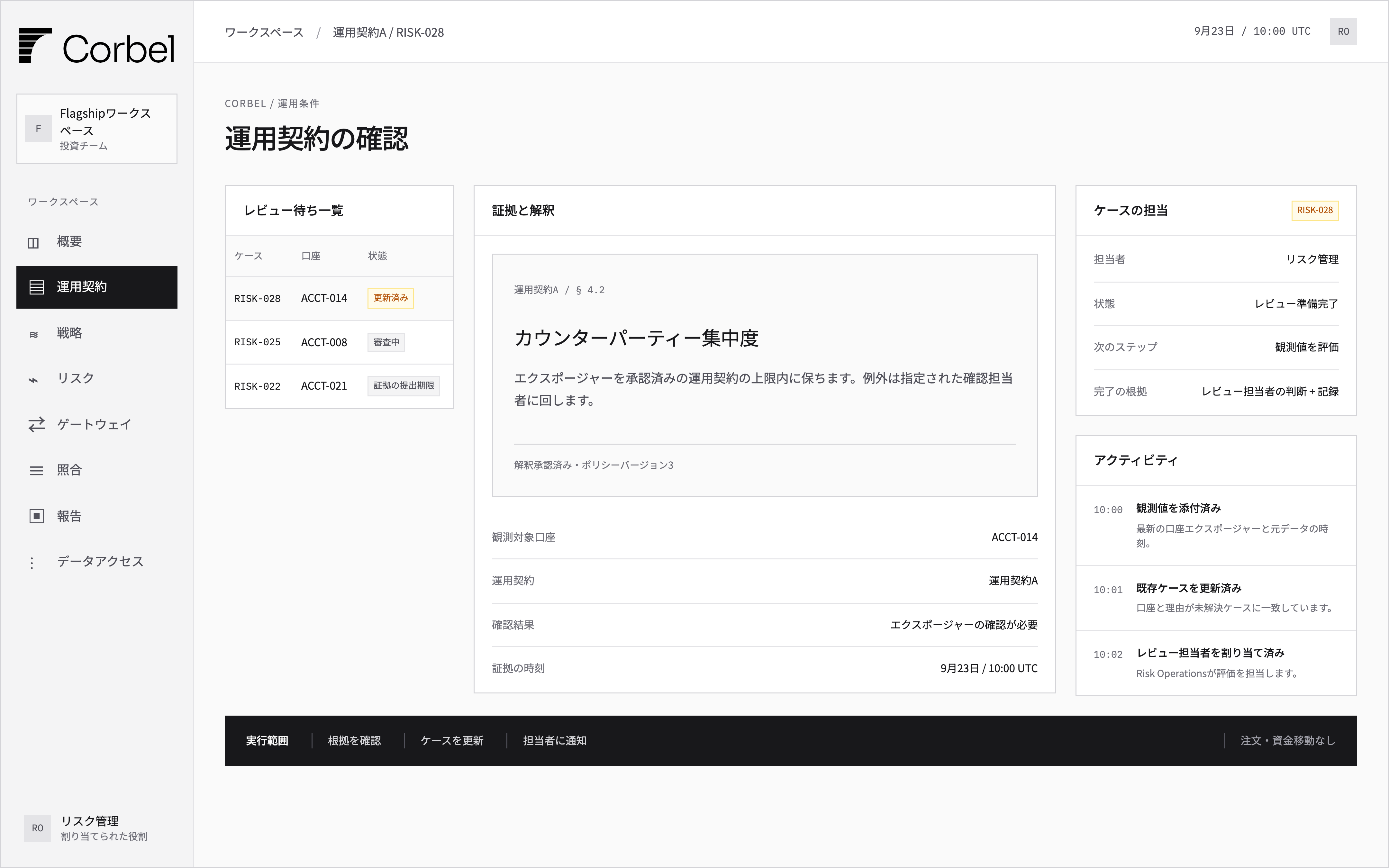This screenshot has height=868, width=1389.
Task: Click the ワークスペース breadcrumb link
Action: pyautogui.click(x=264, y=32)
